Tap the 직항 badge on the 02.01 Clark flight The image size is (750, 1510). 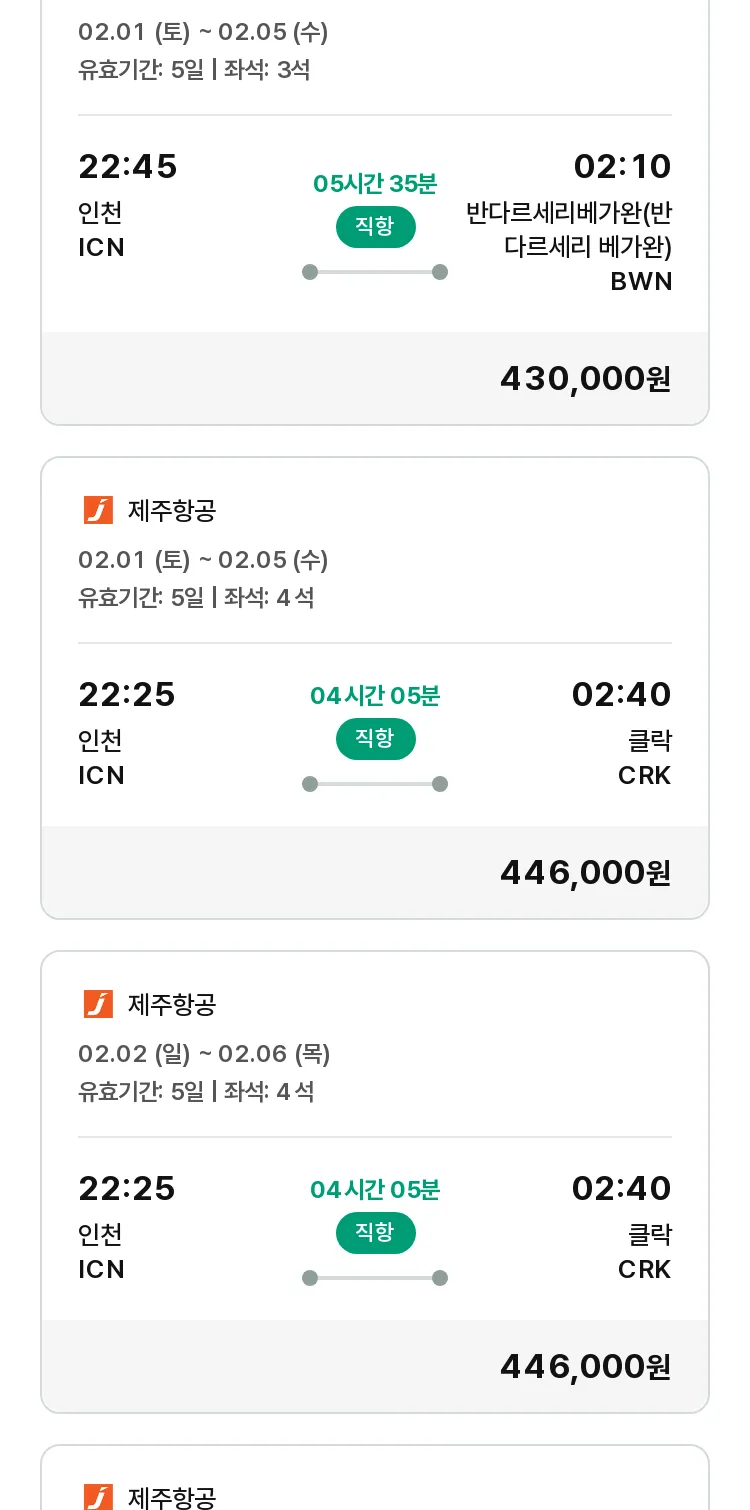point(375,739)
